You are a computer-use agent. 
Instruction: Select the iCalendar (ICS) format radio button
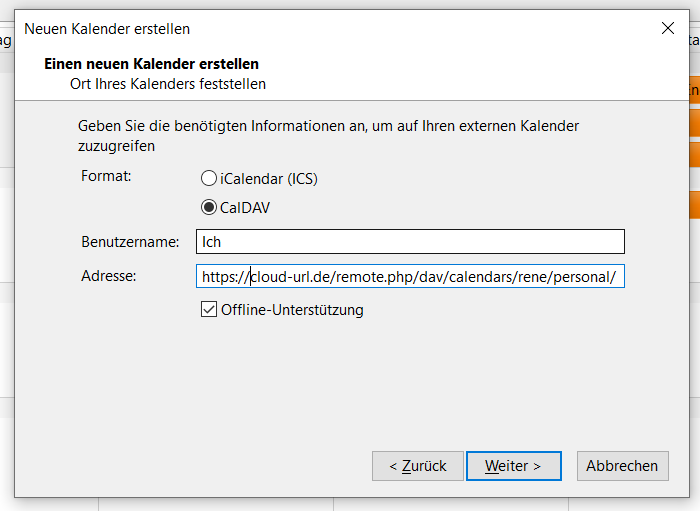(x=209, y=179)
